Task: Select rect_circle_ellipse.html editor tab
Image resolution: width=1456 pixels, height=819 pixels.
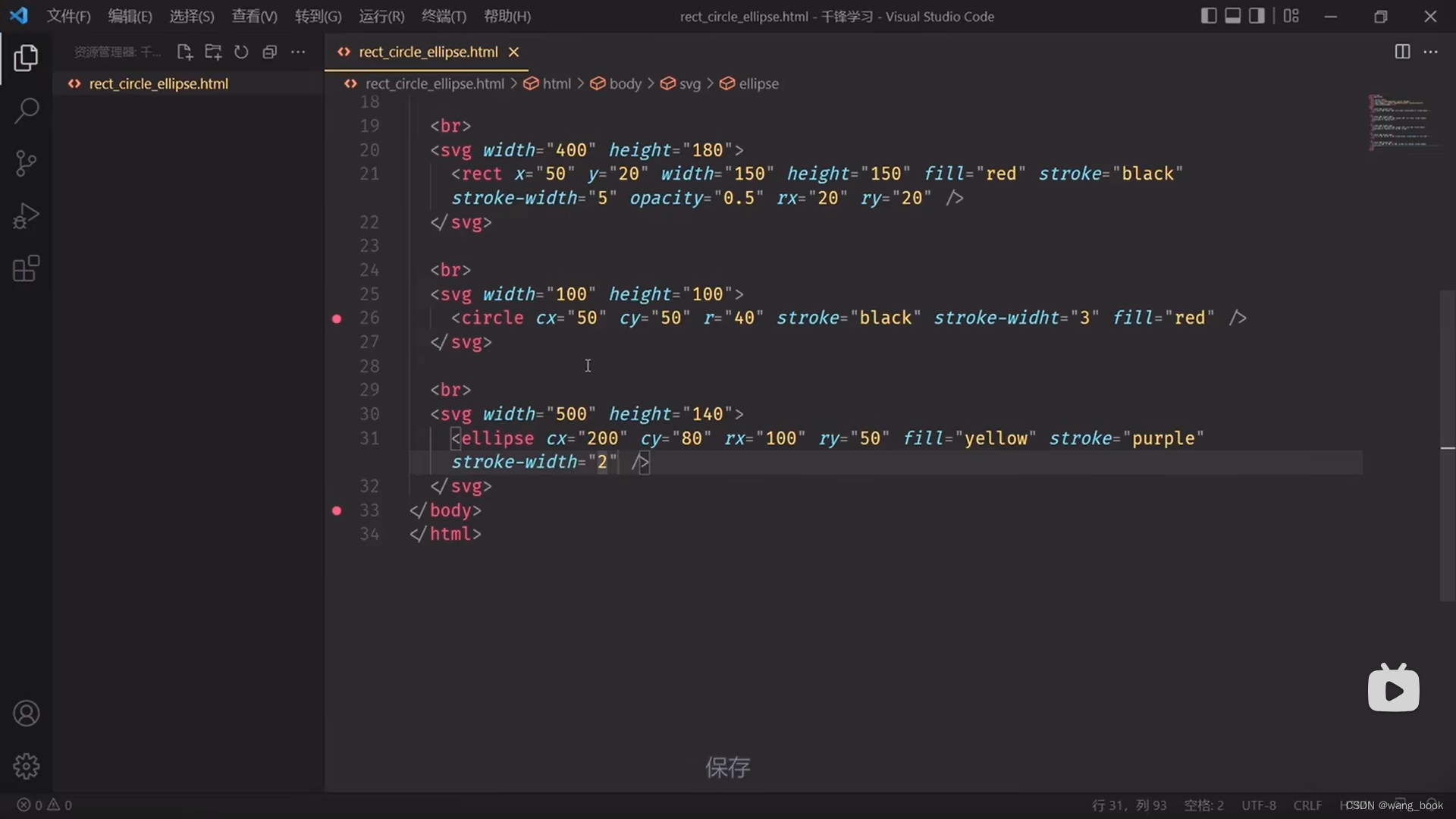Action: [x=428, y=52]
